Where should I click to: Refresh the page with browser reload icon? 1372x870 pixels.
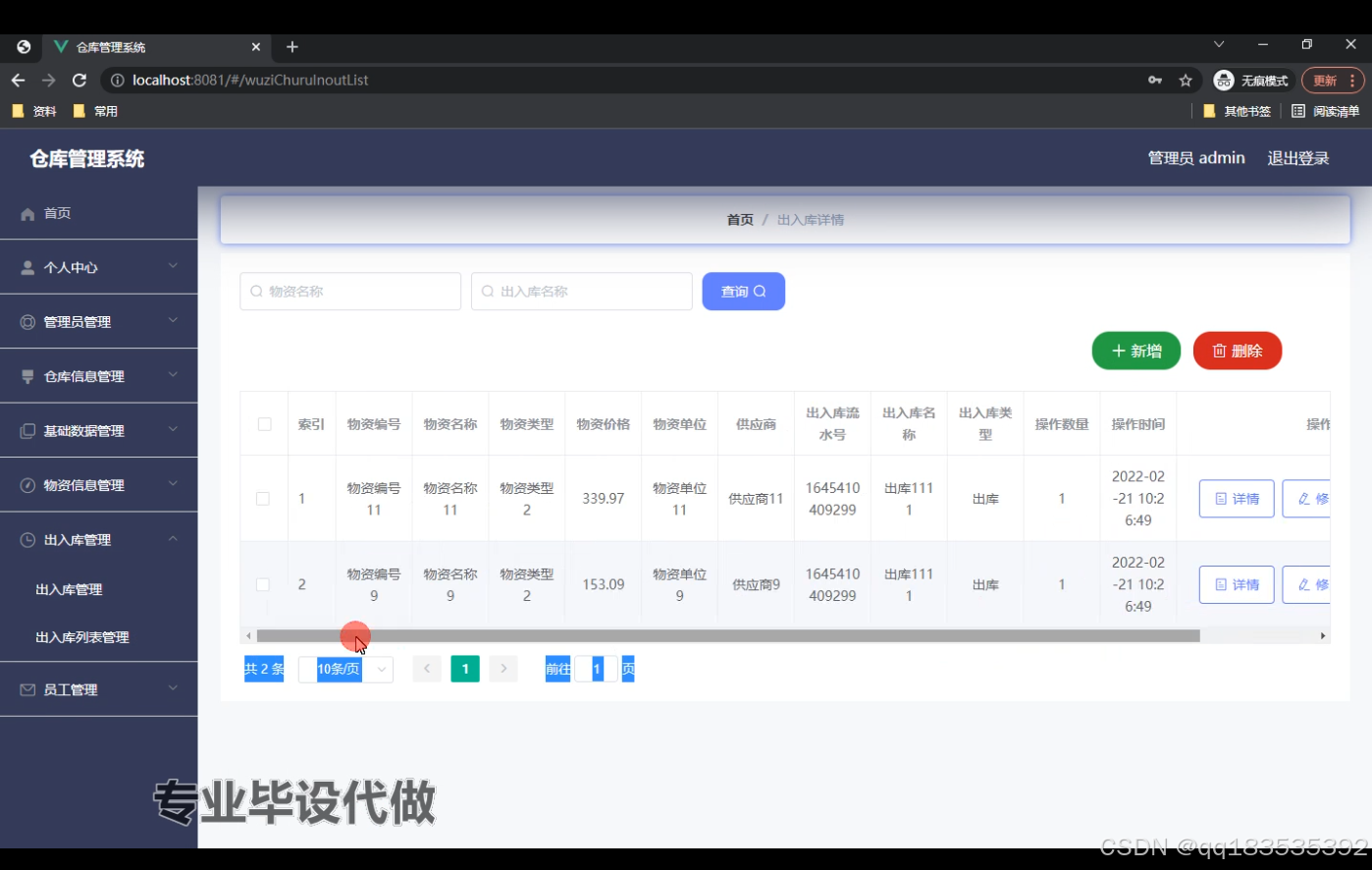[x=79, y=81]
